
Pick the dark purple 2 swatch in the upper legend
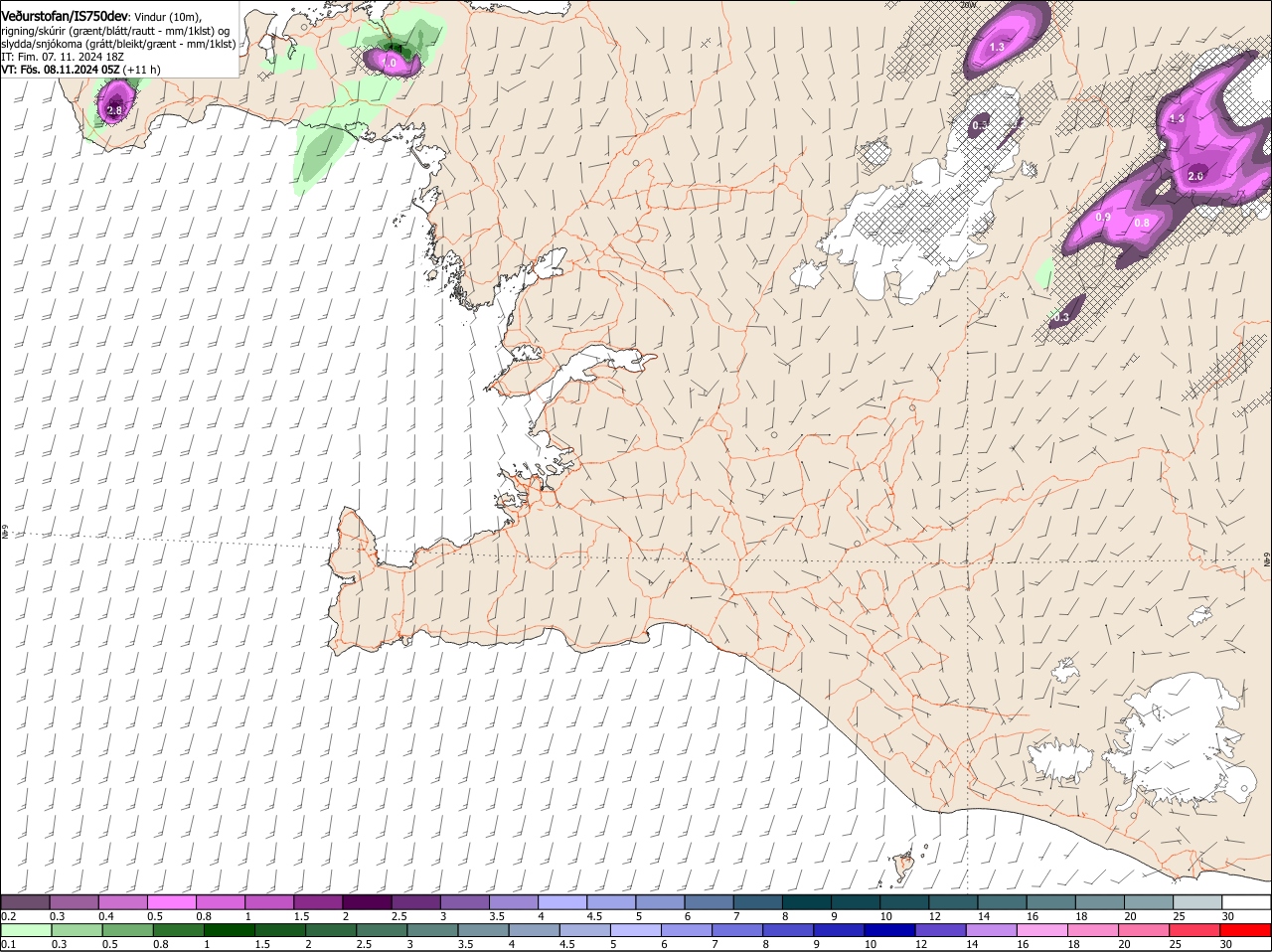coord(368,901)
